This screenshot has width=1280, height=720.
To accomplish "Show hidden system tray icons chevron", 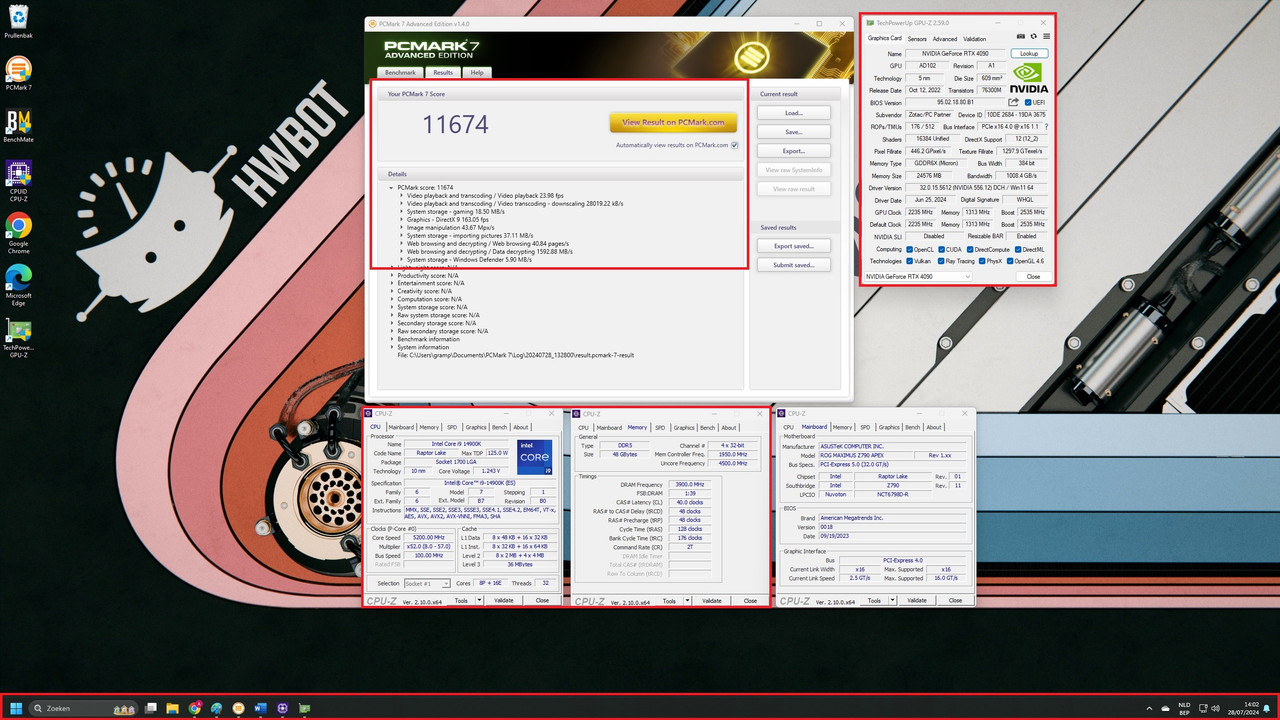I will (x=1149, y=708).
